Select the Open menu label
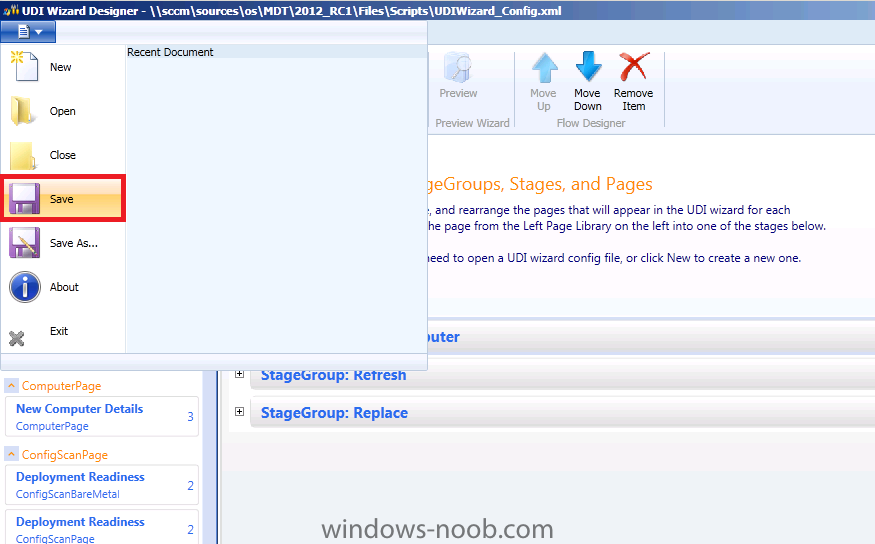 click(x=62, y=111)
